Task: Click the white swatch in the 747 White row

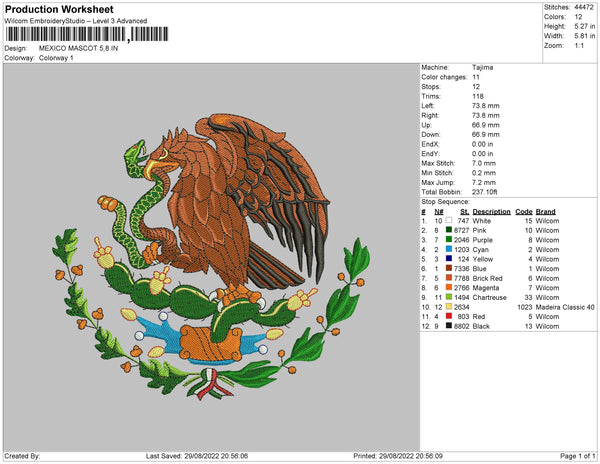Action: coord(449,220)
